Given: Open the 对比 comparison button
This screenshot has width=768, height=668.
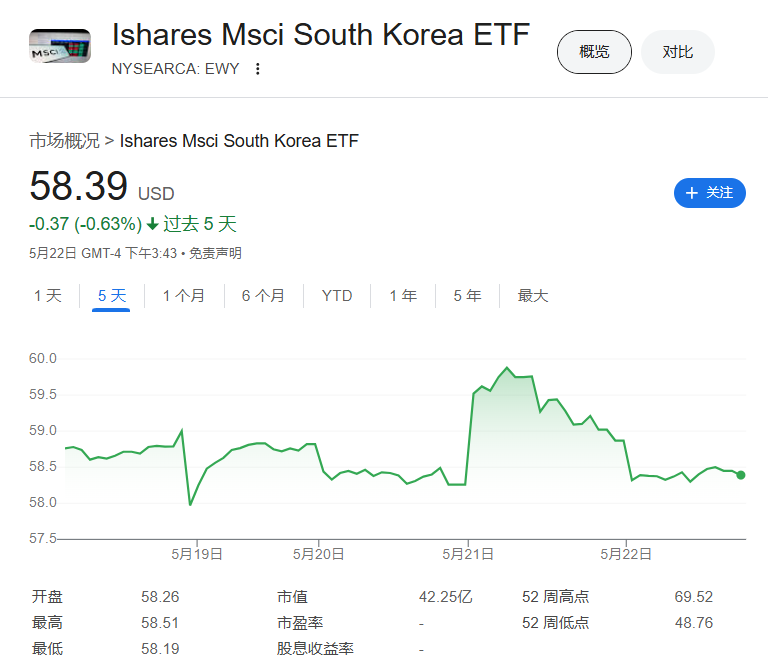Looking at the screenshot, I should (677, 52).
